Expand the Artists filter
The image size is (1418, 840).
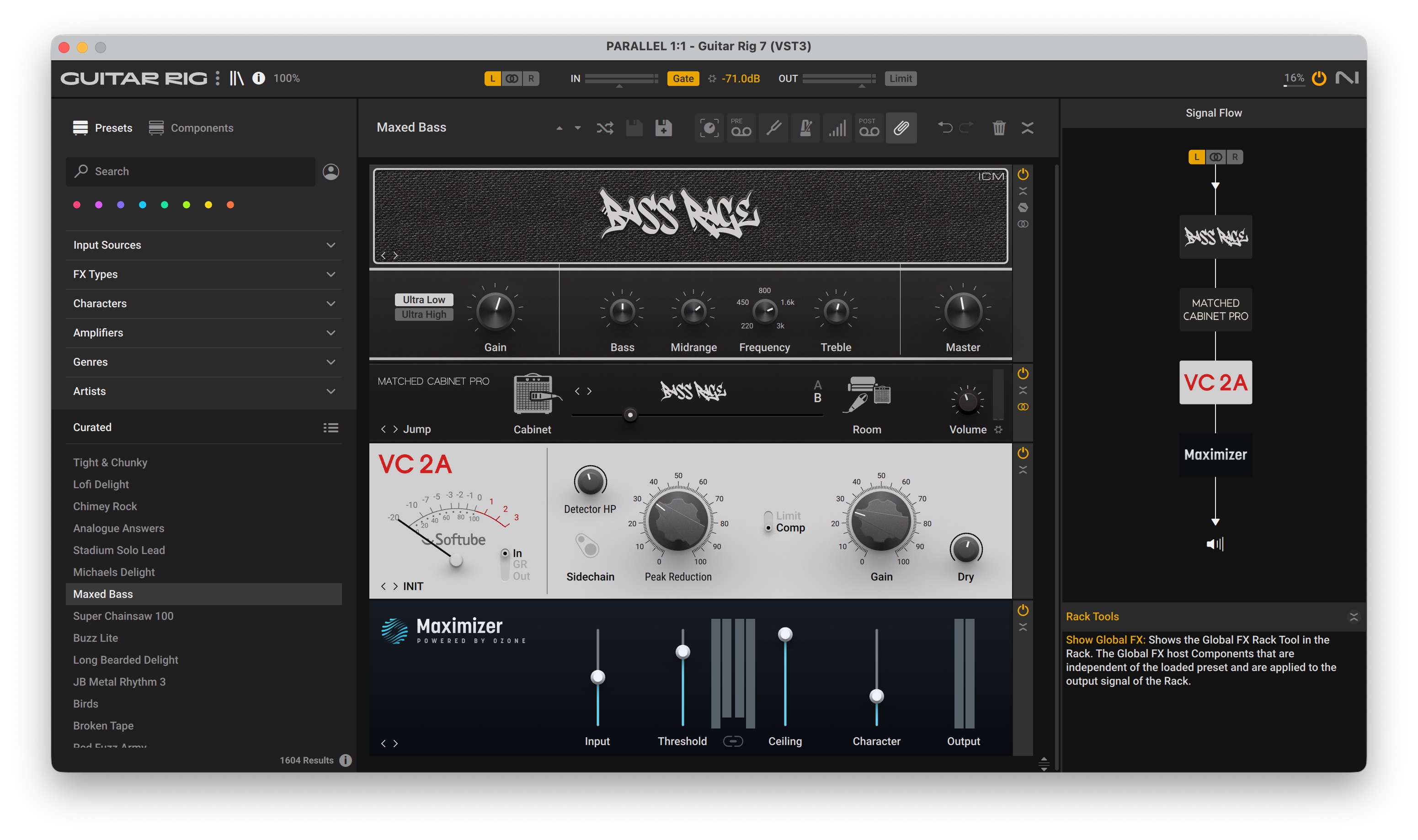click(x=204, y=392)
